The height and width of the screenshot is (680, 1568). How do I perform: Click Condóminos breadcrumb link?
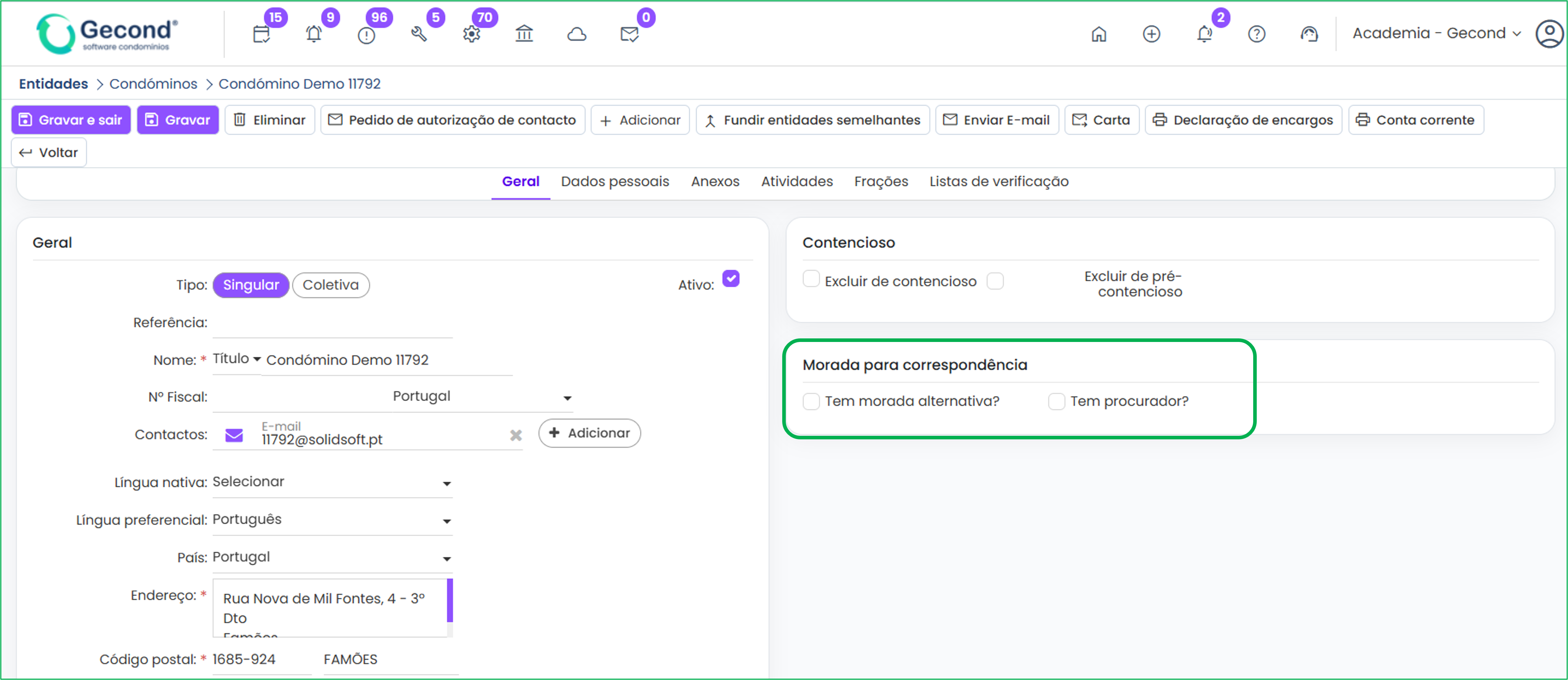153,84
